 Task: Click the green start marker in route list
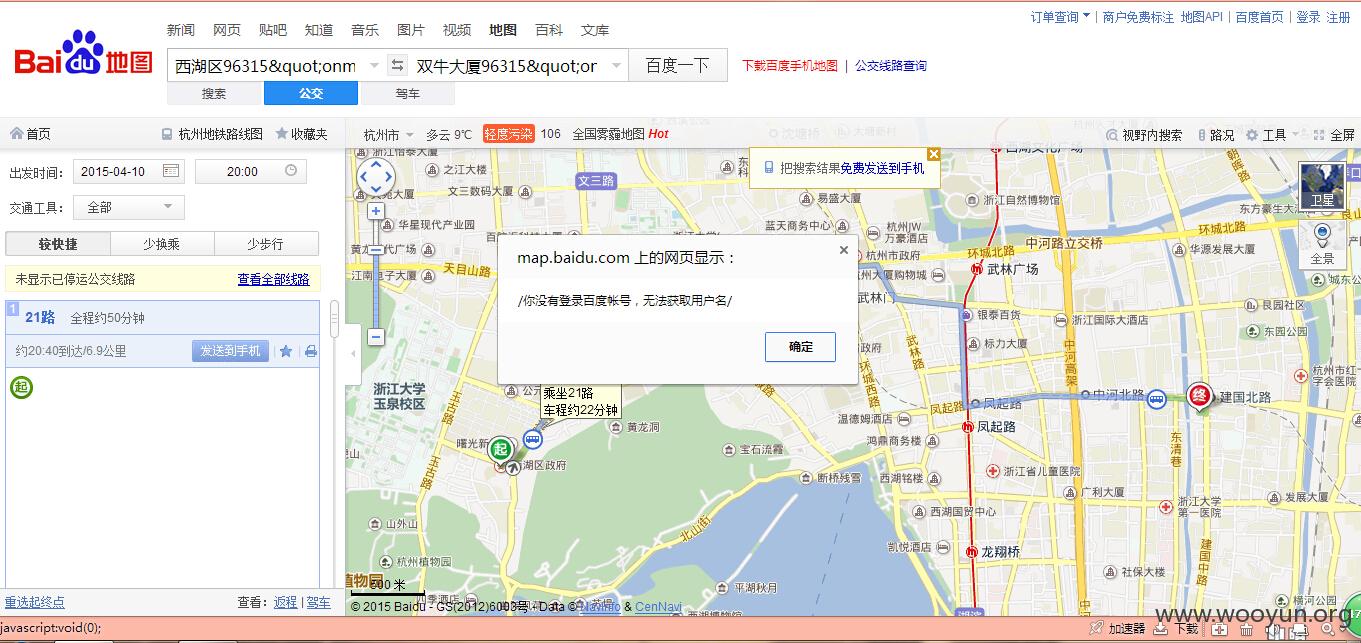[21, 386]
